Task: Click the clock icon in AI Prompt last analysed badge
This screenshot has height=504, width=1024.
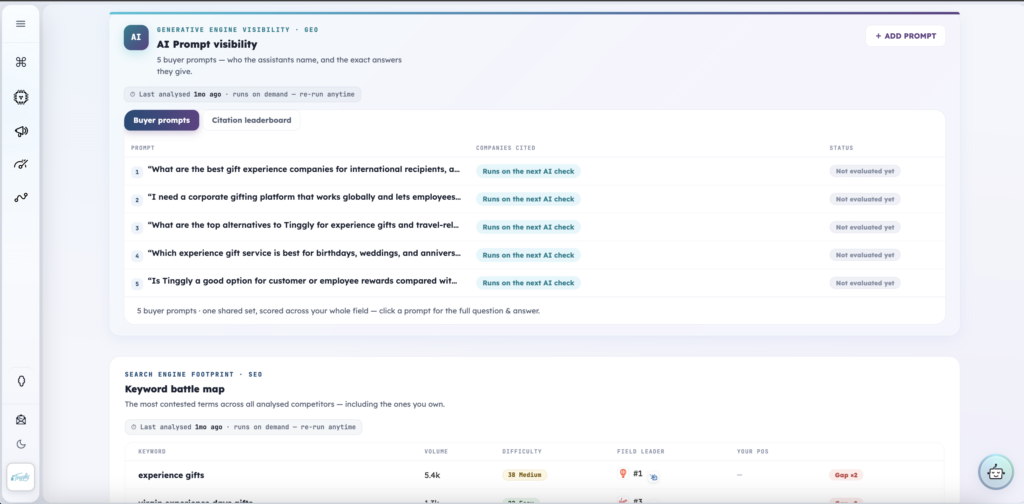Action: (x=133, y=94)
